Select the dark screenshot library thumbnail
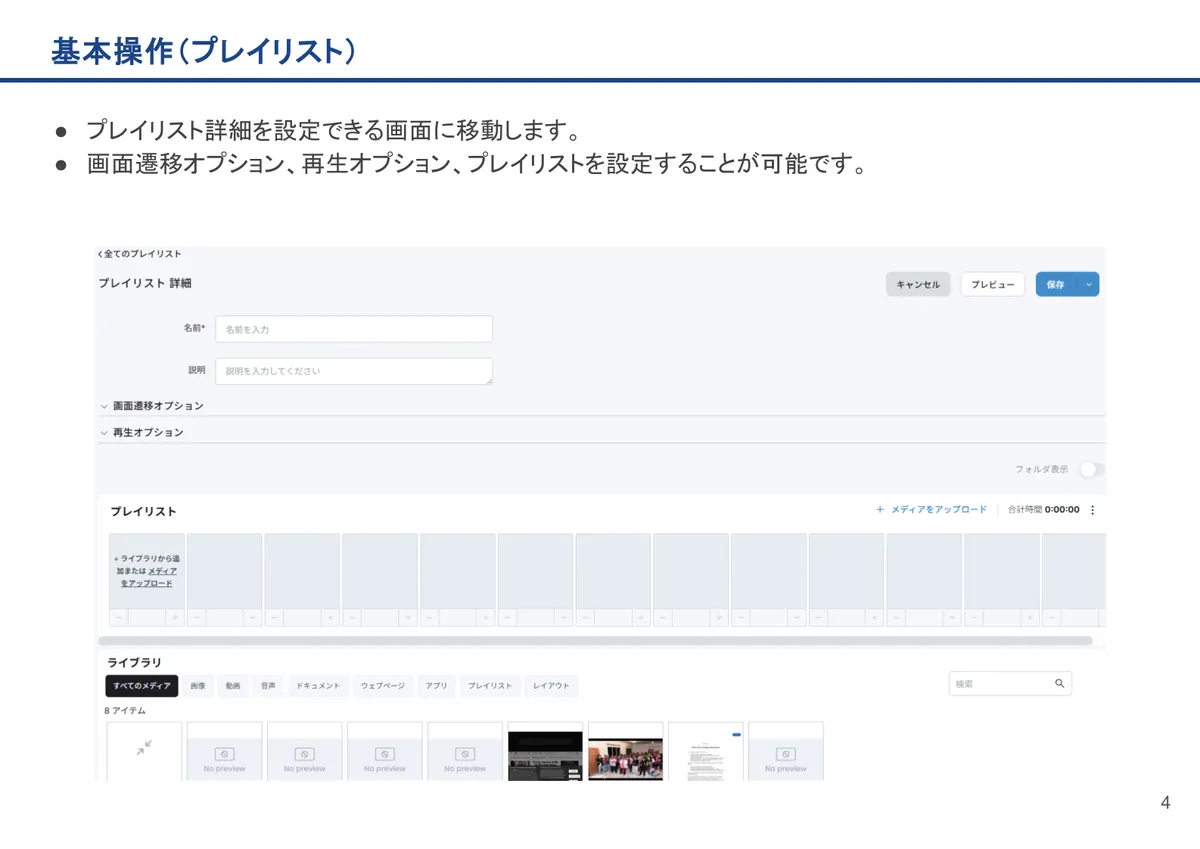Image resolution: width=1200 pixels, height=849 pixels. pyautogui.click(x=545, y=751)
